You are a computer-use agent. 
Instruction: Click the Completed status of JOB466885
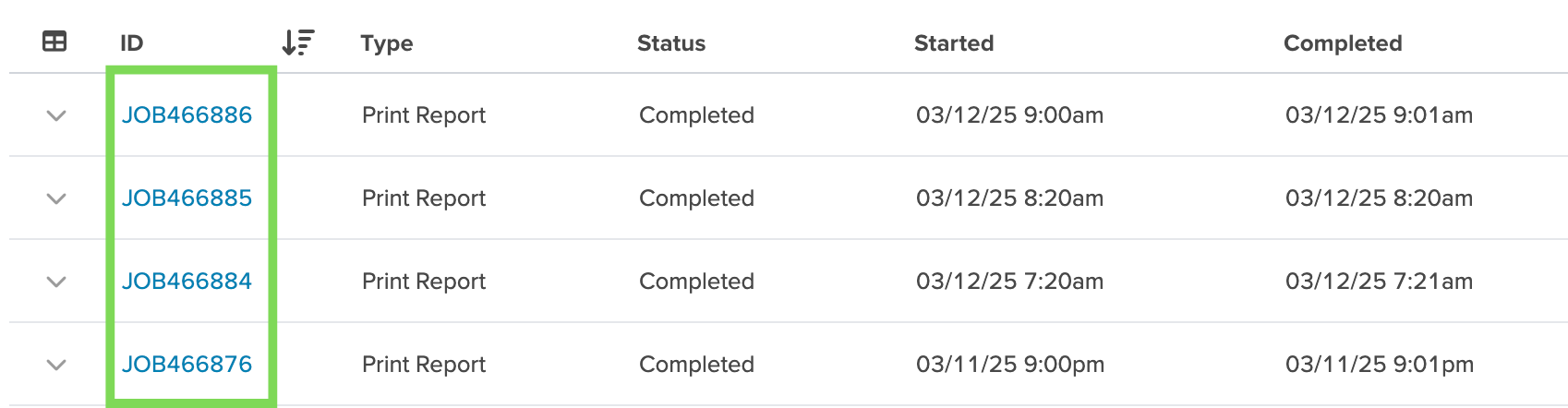click(x=697, y=198)
